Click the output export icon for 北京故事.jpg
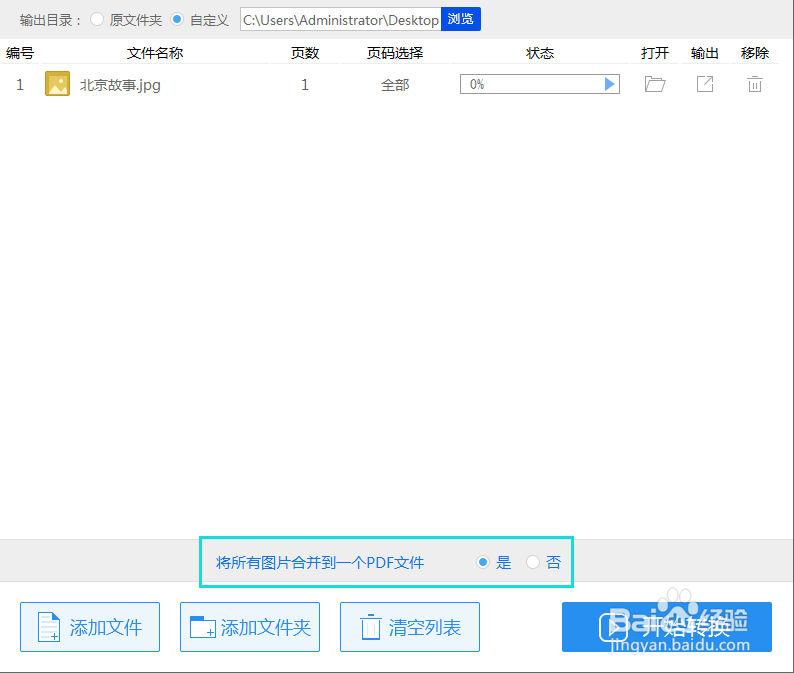The height and width of the screenshot is (673, 794). [705, 84]
